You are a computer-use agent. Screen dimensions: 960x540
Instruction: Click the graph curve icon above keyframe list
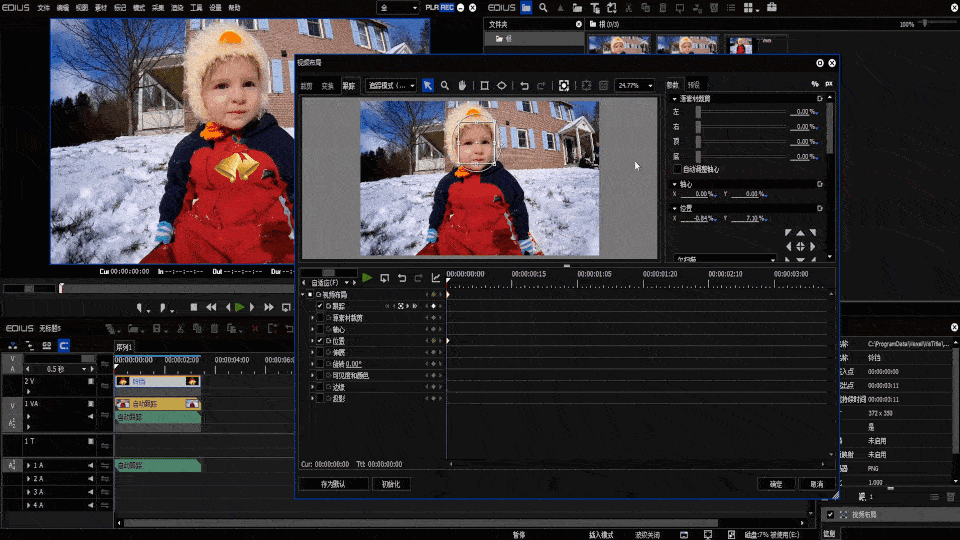pyautogui.click(x=436, y=278)
